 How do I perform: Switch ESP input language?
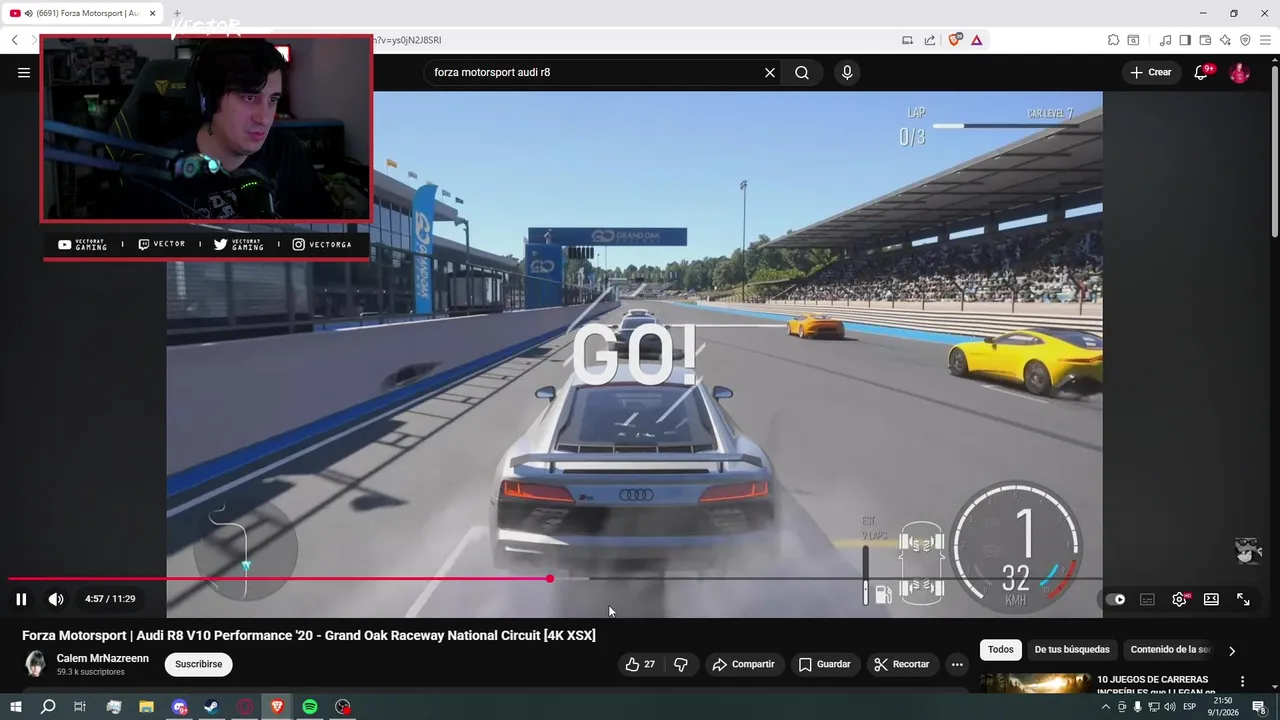coord(1190,707)
